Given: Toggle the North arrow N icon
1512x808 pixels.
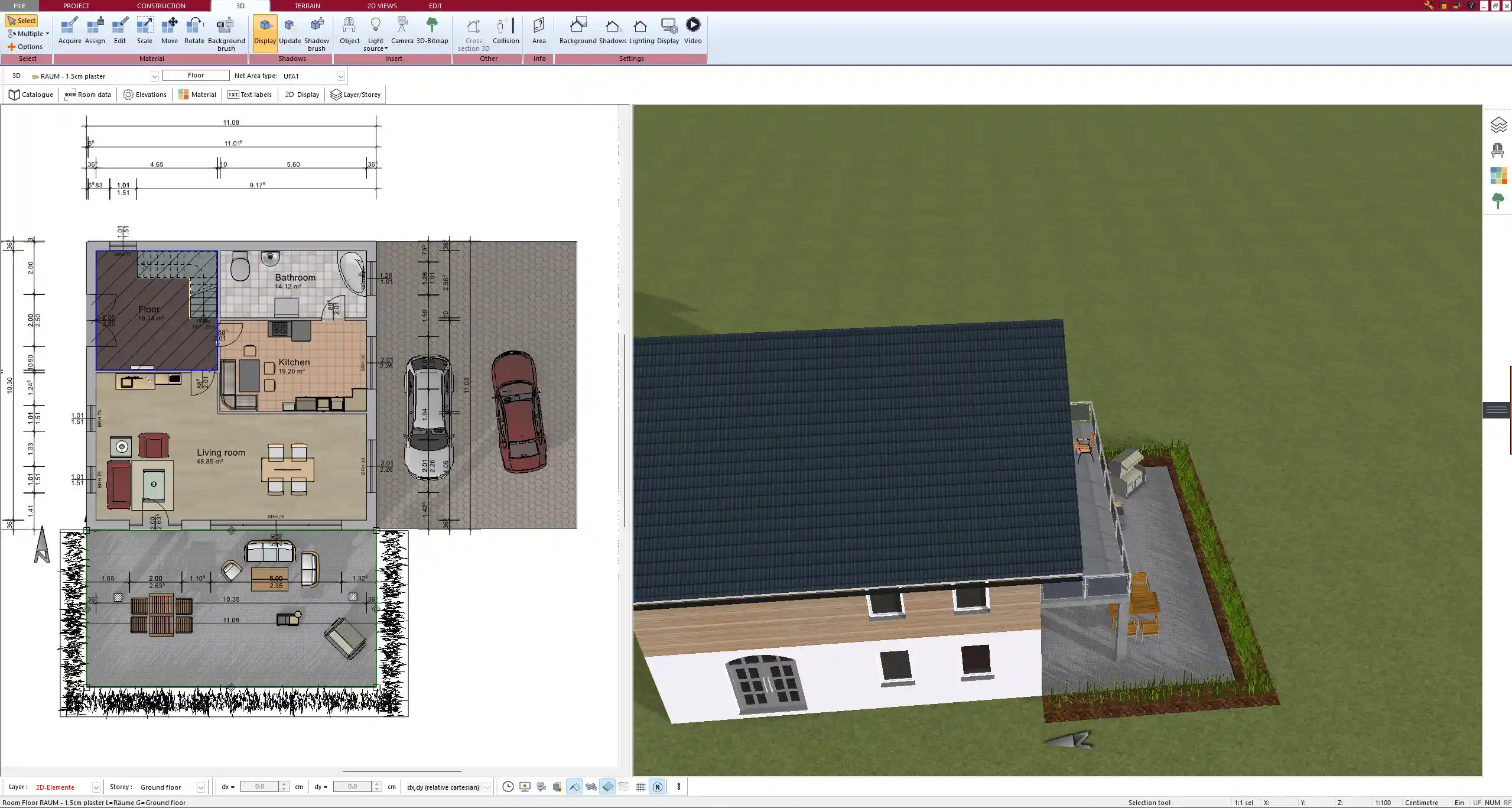Looking at the screenshot, I should (657, 787).
